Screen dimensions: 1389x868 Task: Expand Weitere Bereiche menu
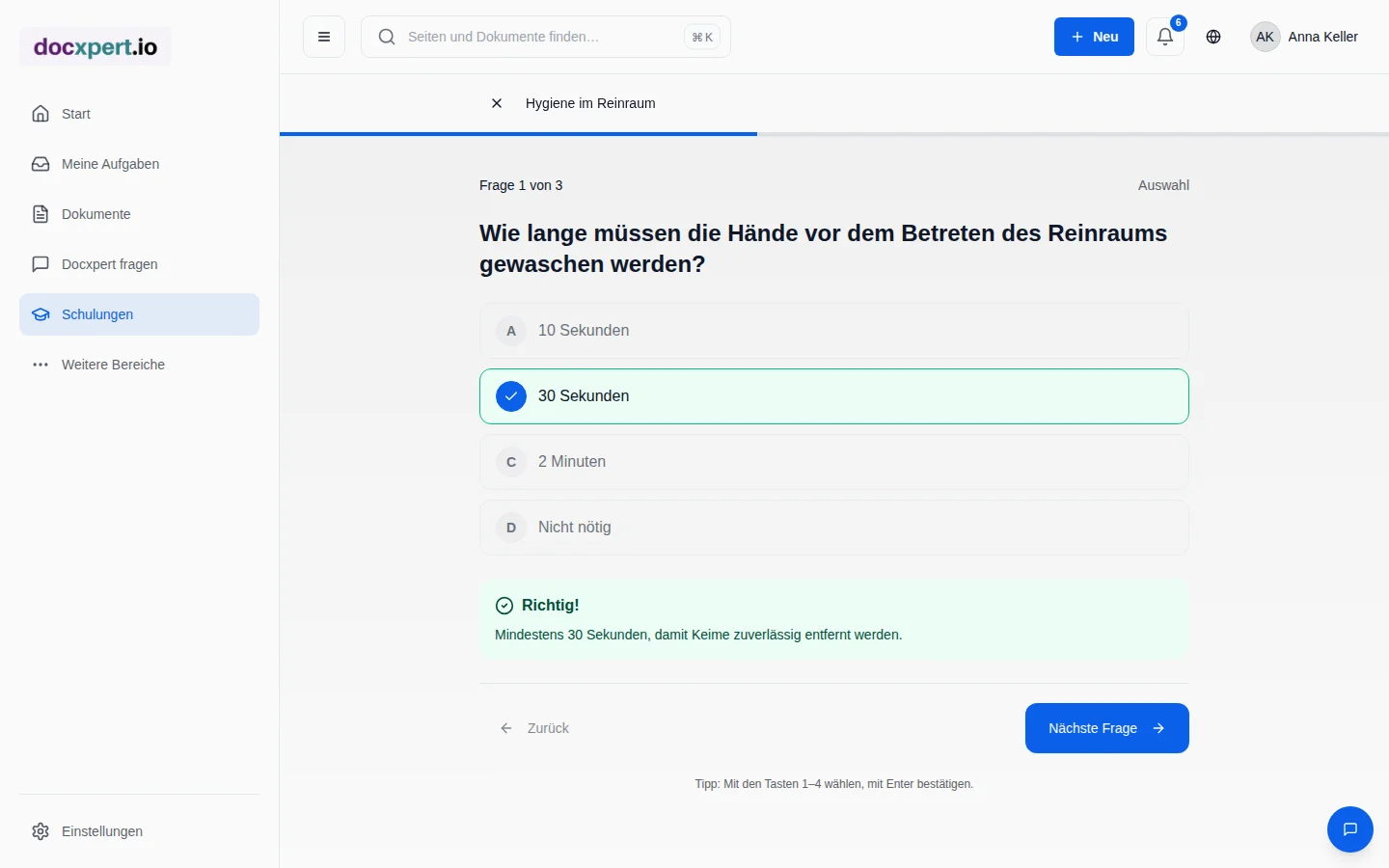coord(139,365)
